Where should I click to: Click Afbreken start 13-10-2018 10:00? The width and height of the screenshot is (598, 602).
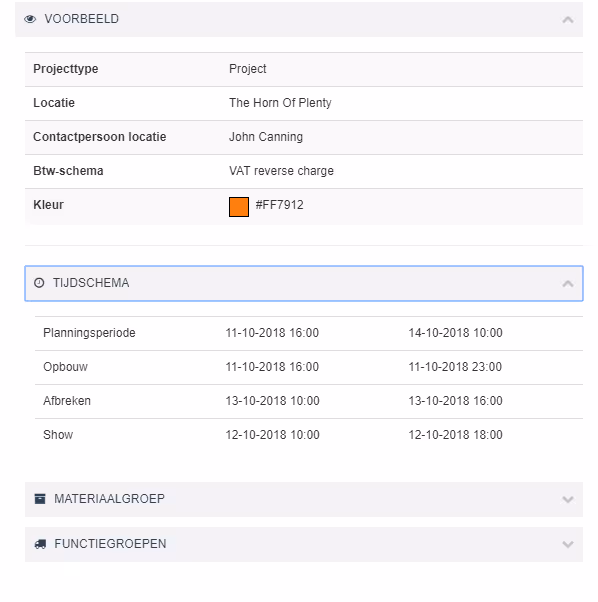[273, 401]
